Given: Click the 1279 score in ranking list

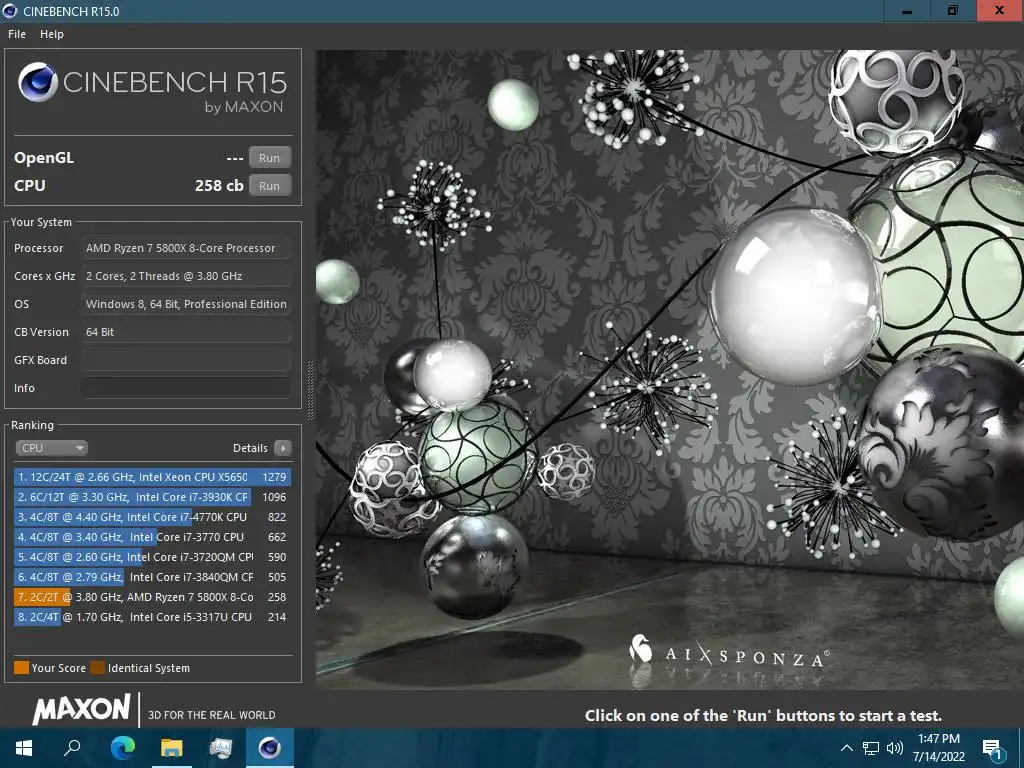Looking at the screenshot, I should pos(274,477).
